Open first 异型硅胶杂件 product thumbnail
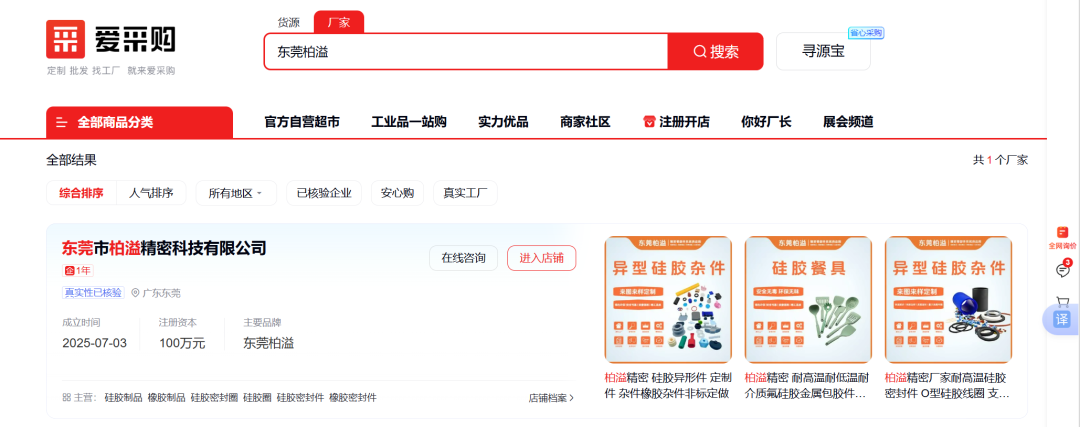Image resolution: width=1080 pixels, height=427 pixels. coord(667,300)
